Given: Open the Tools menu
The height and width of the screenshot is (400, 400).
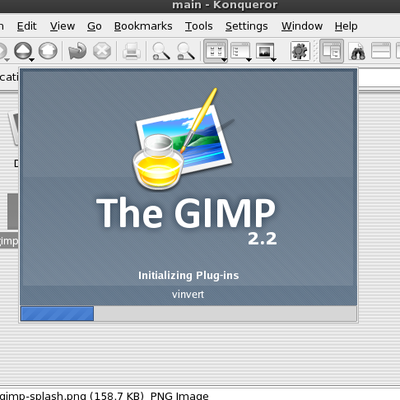Looking at the screenshot, I should click(199, 26).
